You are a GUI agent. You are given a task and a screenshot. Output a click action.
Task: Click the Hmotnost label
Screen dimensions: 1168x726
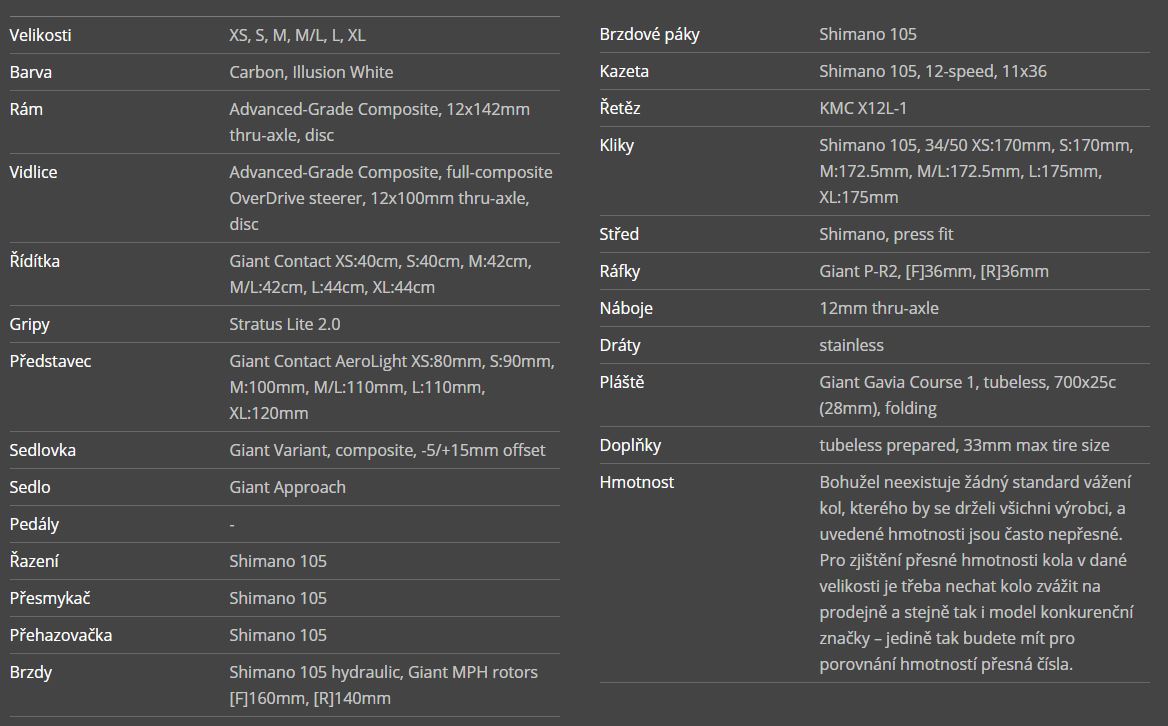click(637, 482)
